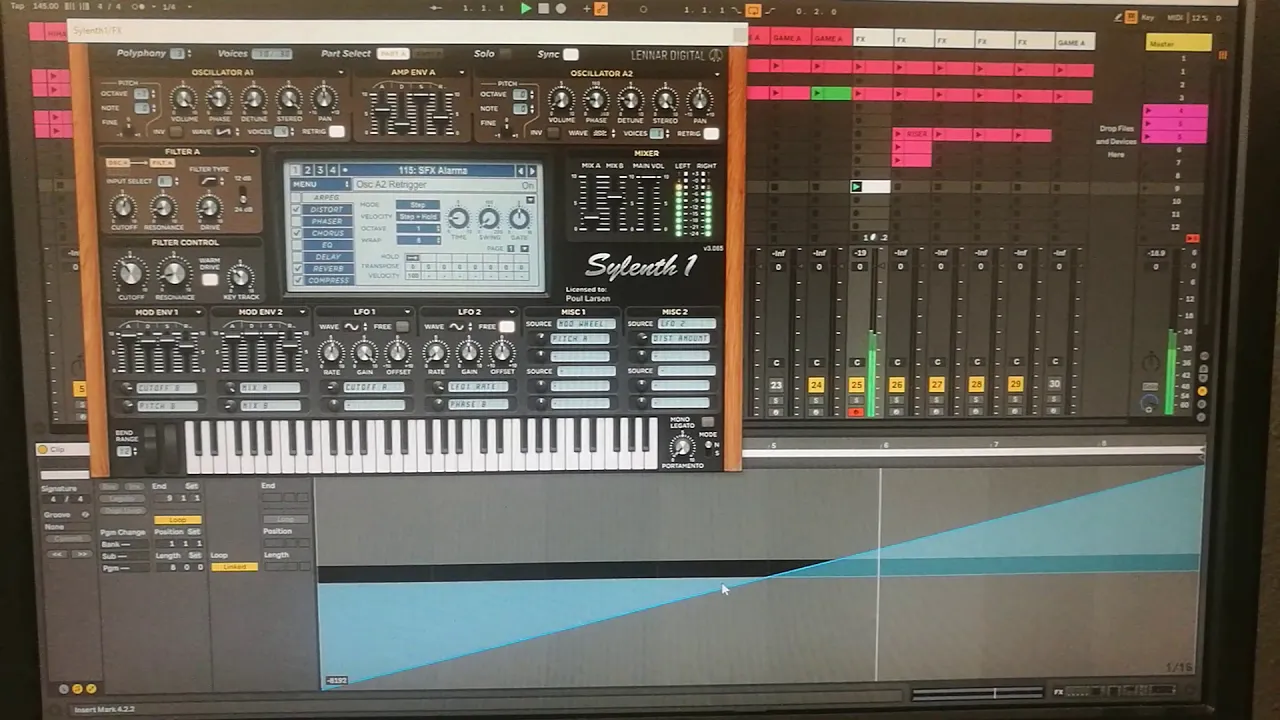
Task: Enable the Arpeg effect checkbox
Action: click(297, 198)
